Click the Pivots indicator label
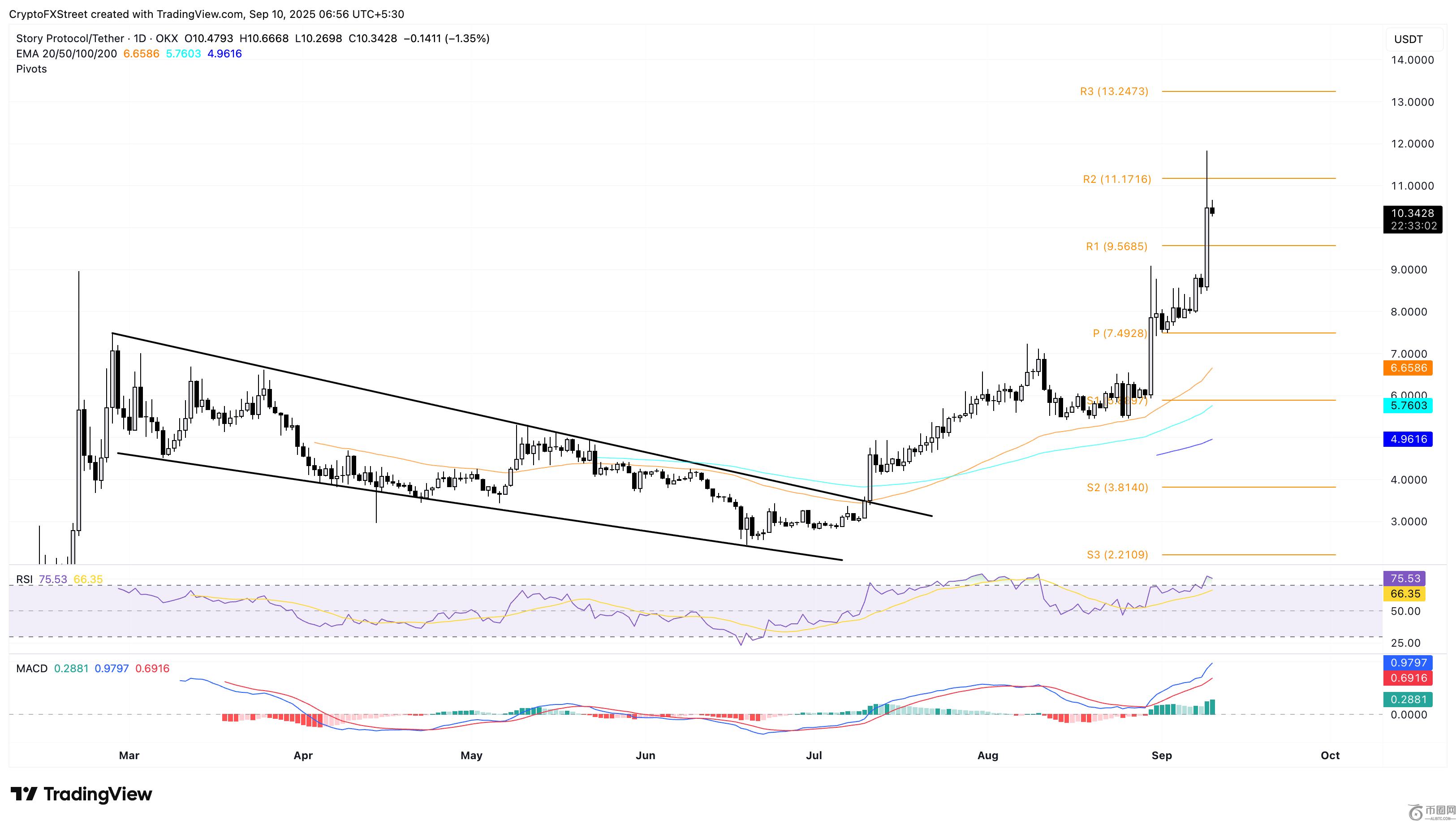1456x821 pixels. (x=32, y=69)
